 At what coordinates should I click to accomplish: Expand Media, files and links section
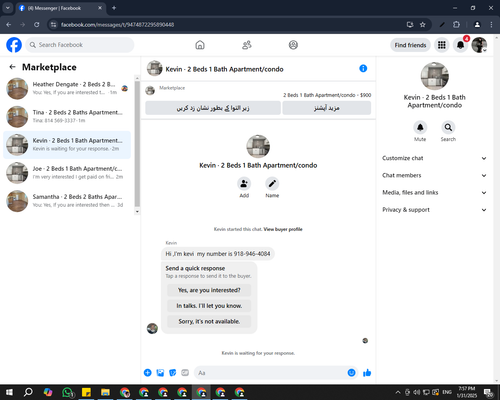click(x=434, y=193)
